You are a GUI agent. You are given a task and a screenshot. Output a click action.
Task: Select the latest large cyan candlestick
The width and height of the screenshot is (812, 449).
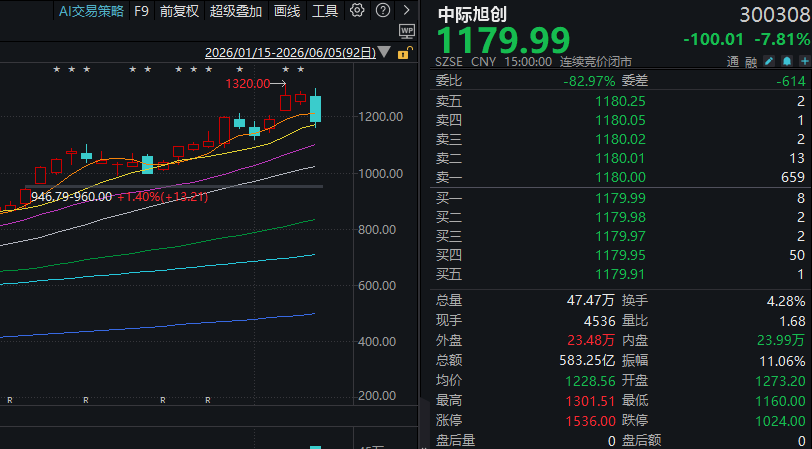click(x=315, y=109)
